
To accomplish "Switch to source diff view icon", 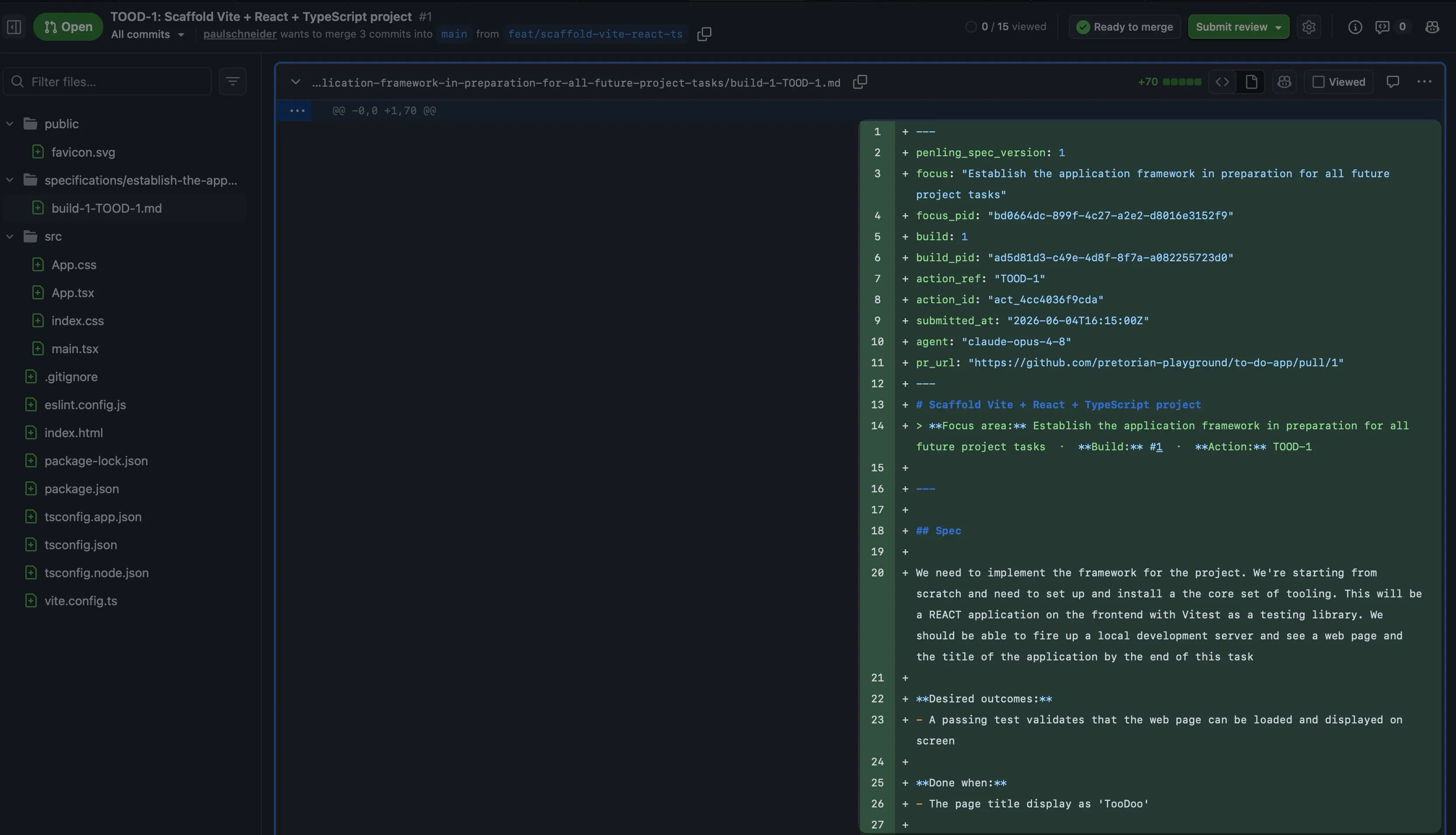I will click(x=1222, y=82).
